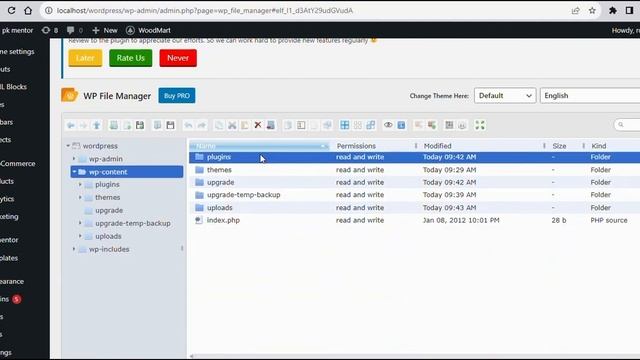Open WoodMart in the admin bar

pyautogui.click(x=149, y=30)
